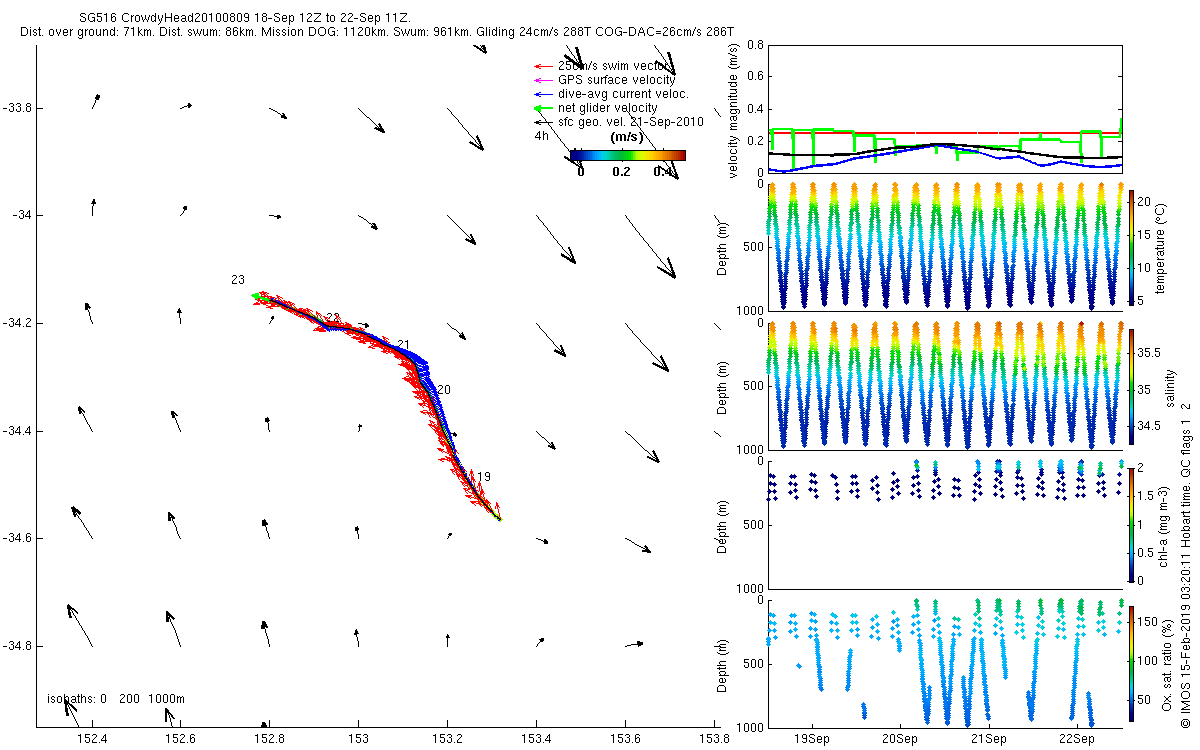The image size is (1200, 750).
Task: Click the 'velocity magnitude (m/s)' axis label
Action: [x=734, y=109]
